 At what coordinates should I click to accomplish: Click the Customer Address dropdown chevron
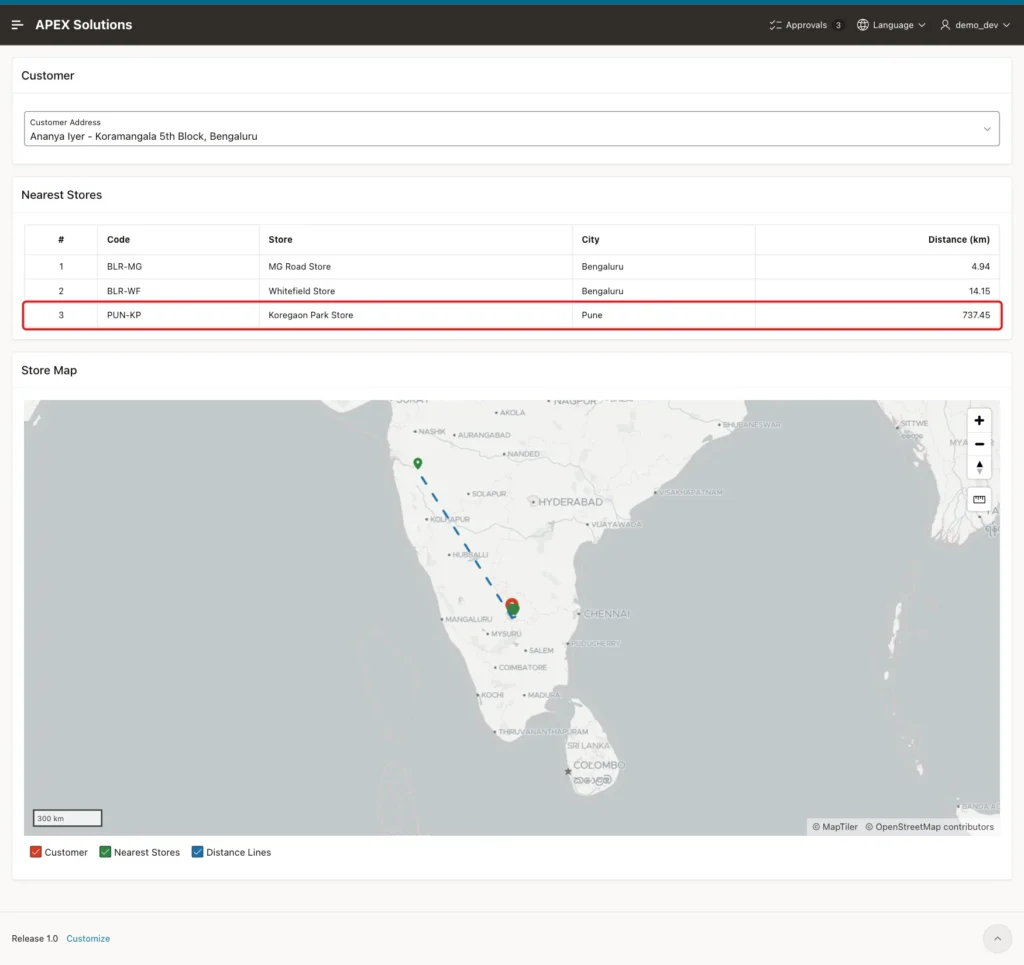pos(987,129)
